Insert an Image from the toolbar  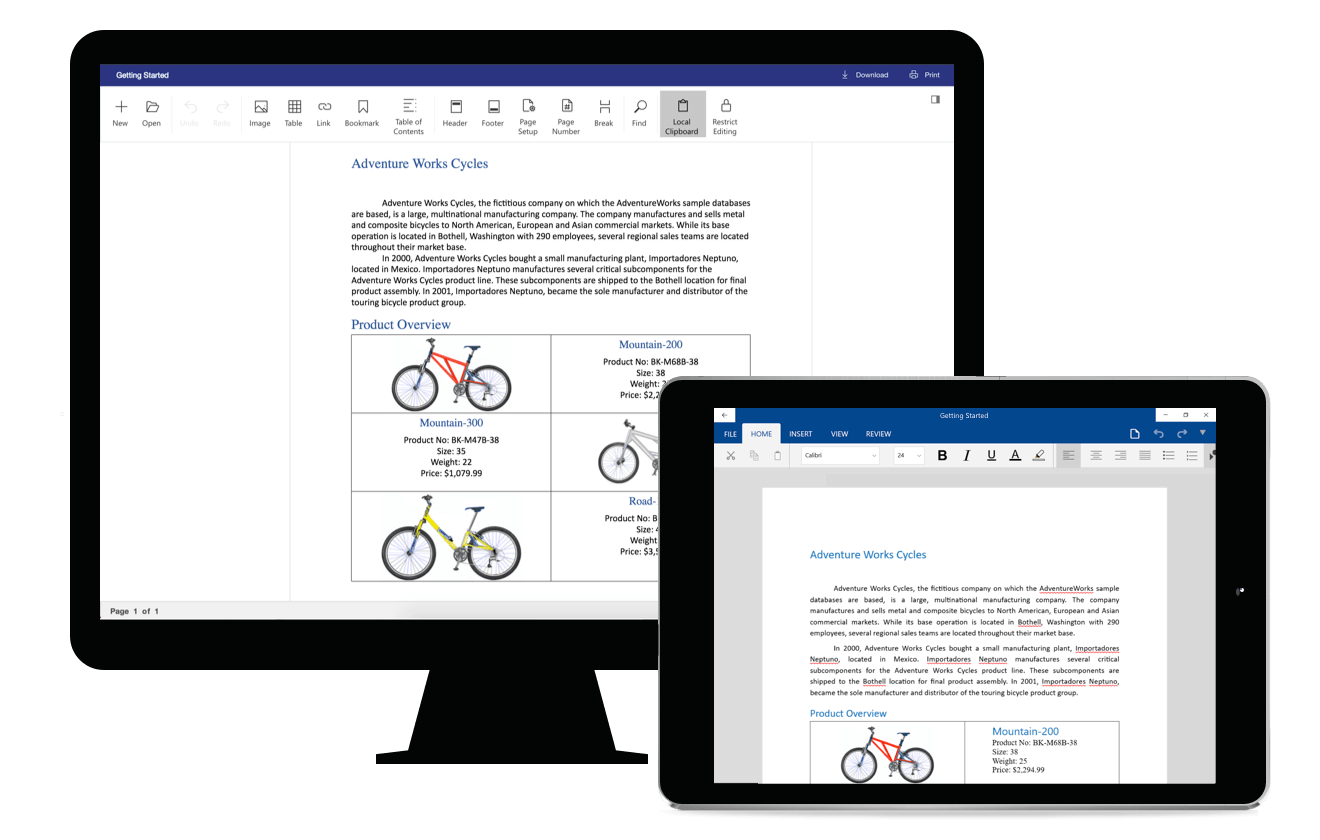click(x=260, y=113)
